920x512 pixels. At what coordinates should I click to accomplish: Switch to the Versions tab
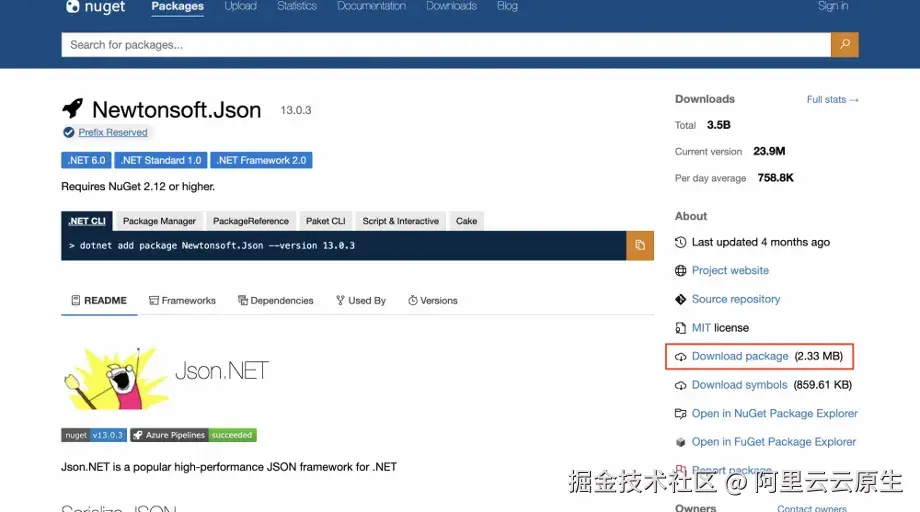click(433, 301)
